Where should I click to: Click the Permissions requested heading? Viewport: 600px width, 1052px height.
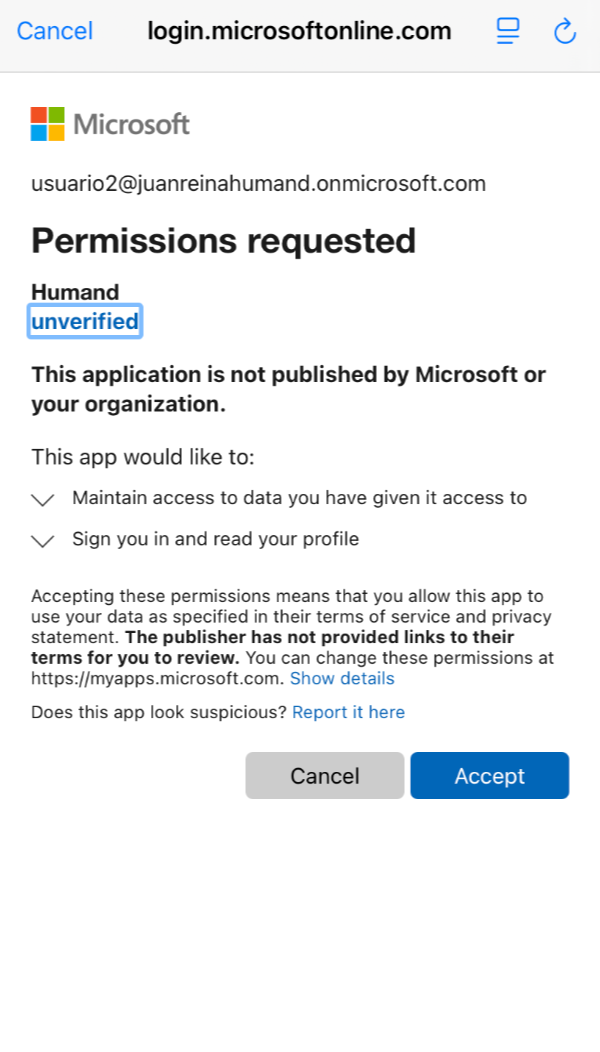coord(223,241)
